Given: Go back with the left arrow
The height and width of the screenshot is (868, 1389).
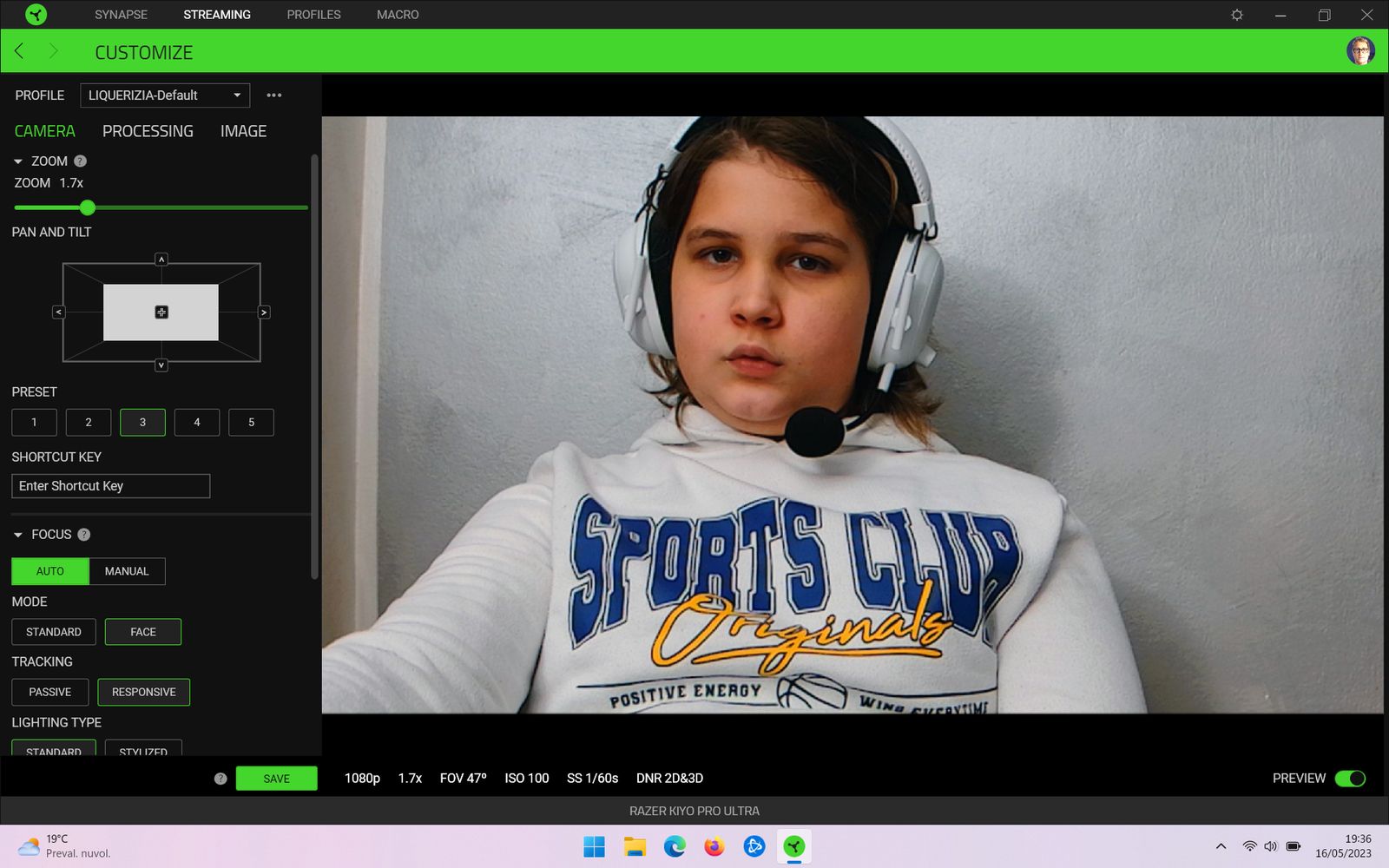Looking at the screenshot, I should (19, 51).
